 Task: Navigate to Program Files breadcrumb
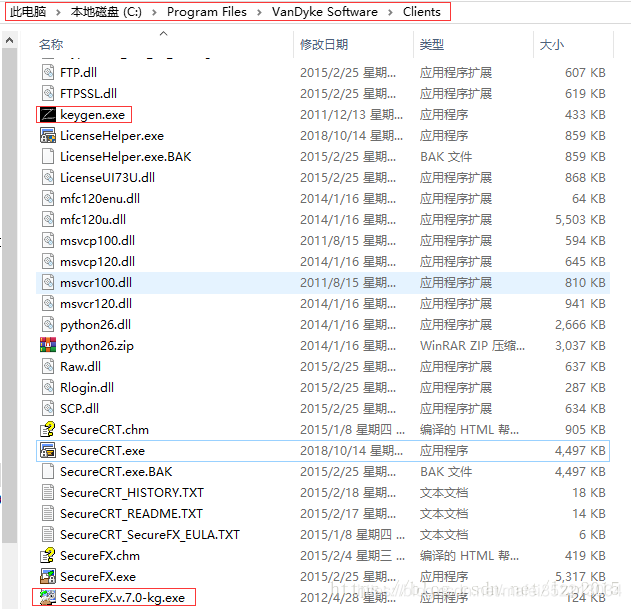[x=206, y=12]
